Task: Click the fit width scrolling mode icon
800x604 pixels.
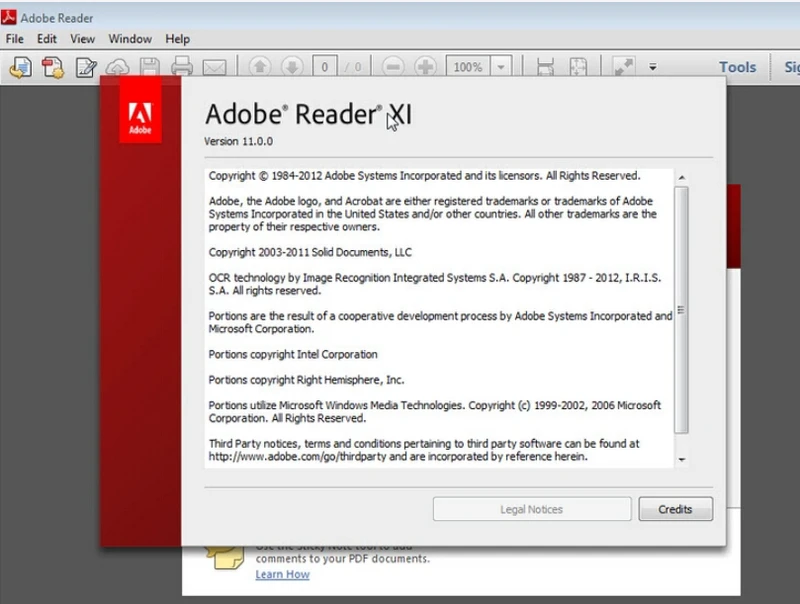Action: coord(545,67)
